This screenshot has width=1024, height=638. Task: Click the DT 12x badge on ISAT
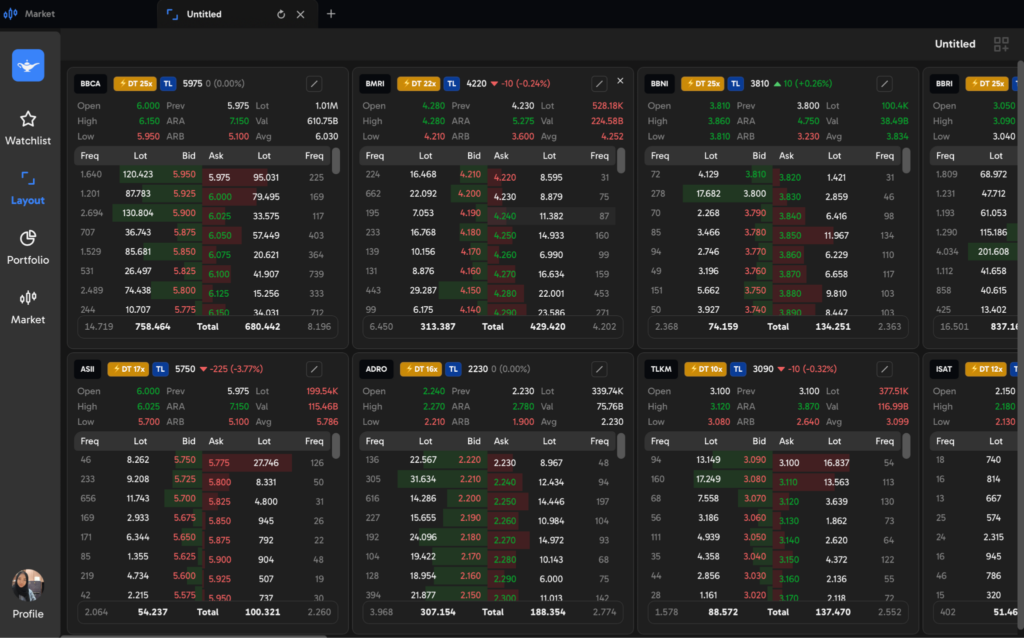pyautogui.click(x=986, y=369)
